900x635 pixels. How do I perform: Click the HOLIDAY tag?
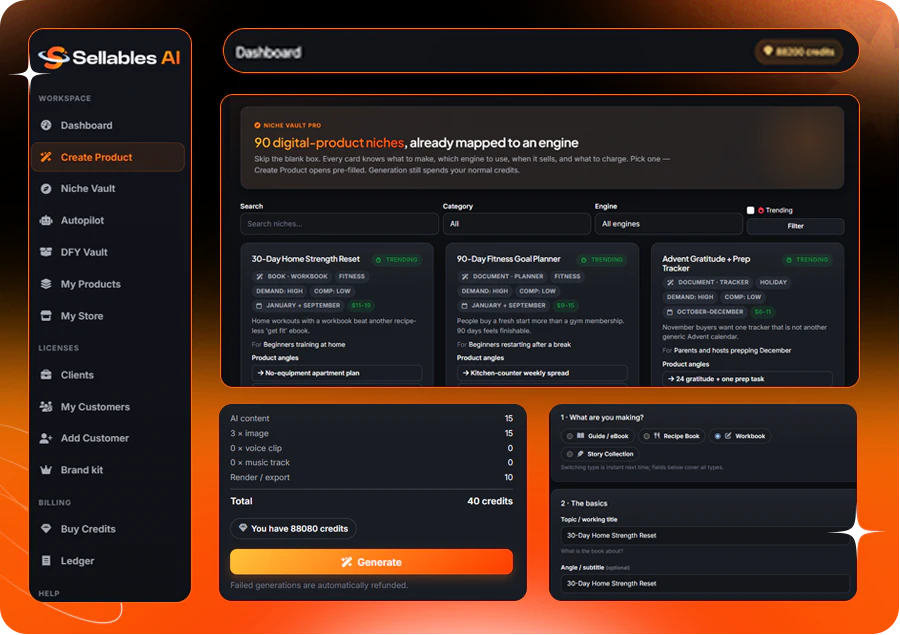[x=773, y=282]
